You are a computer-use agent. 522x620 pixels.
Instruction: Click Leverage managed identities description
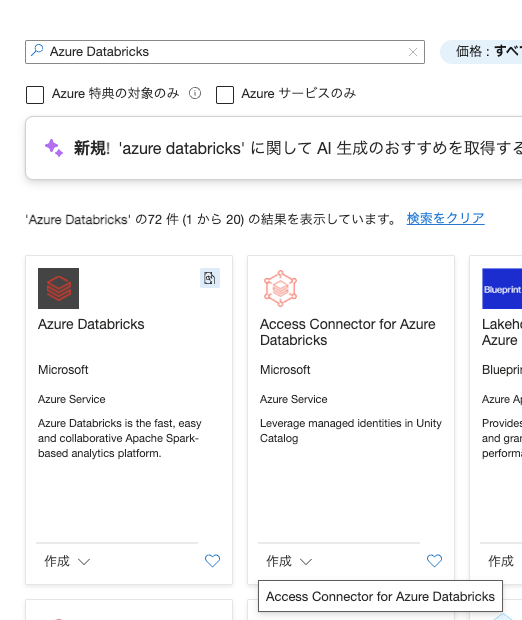[x=351, y=431]
